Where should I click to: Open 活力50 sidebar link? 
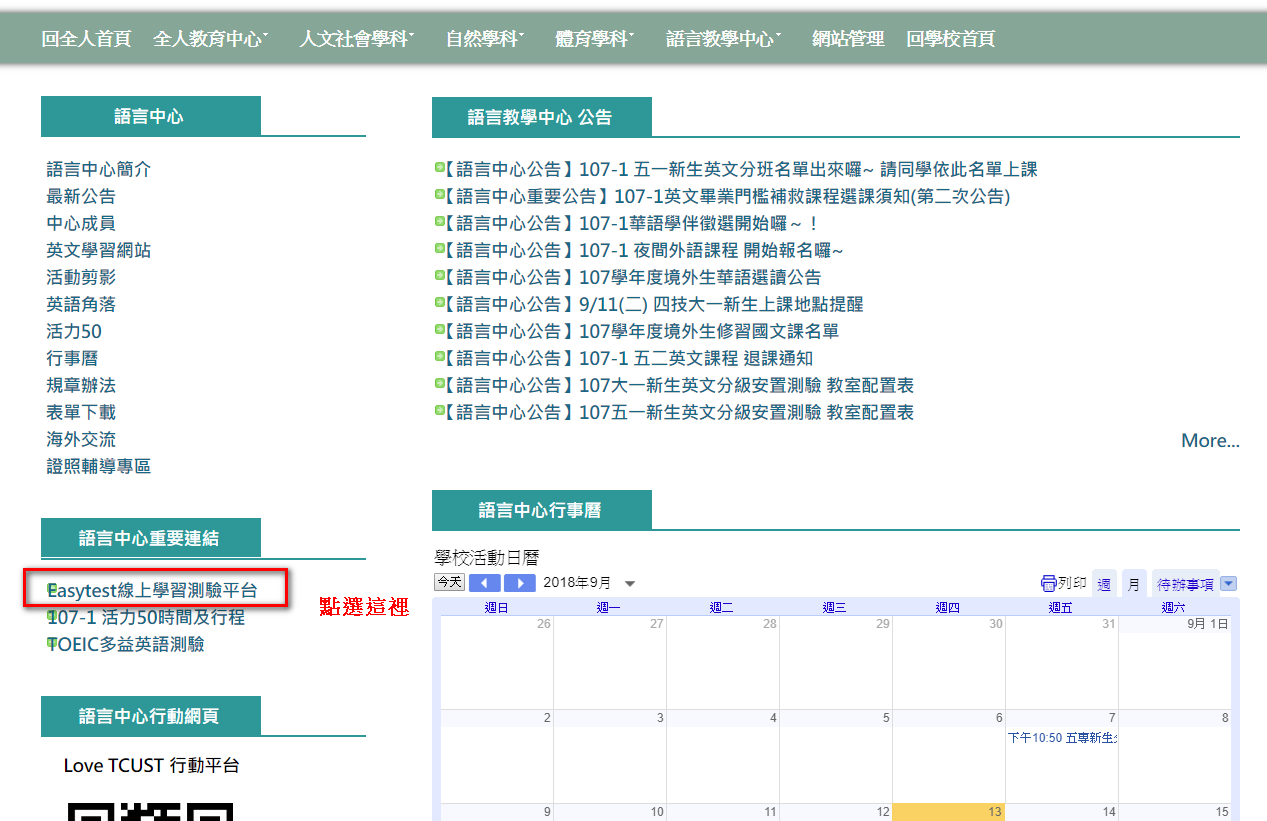[x=74, y=332]
